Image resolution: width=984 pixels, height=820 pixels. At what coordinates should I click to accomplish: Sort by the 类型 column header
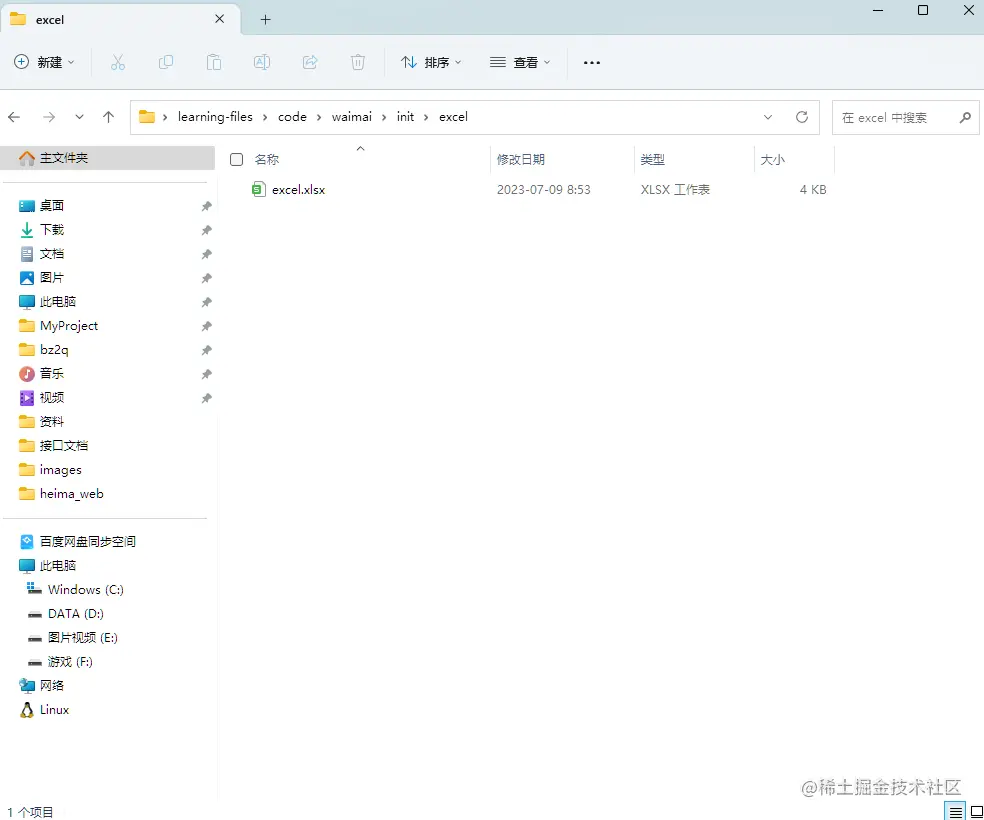(x=653, y=159)
